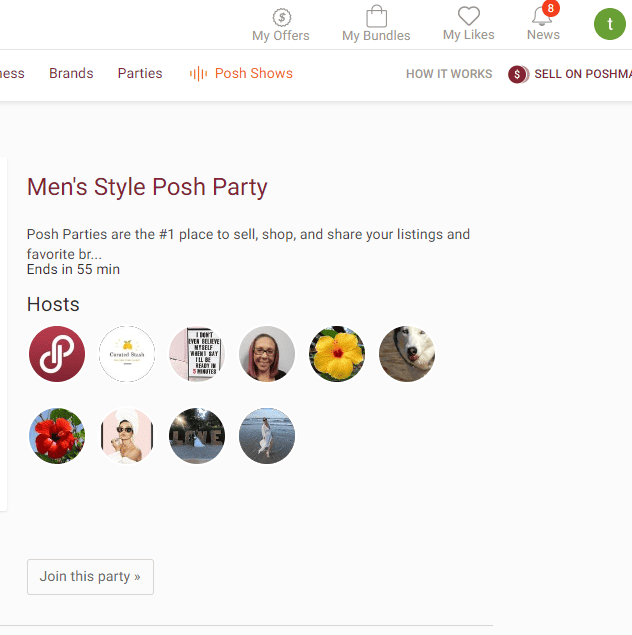Open host with yellow hibiscus avatar
The image size is (632, 635).
337,354
